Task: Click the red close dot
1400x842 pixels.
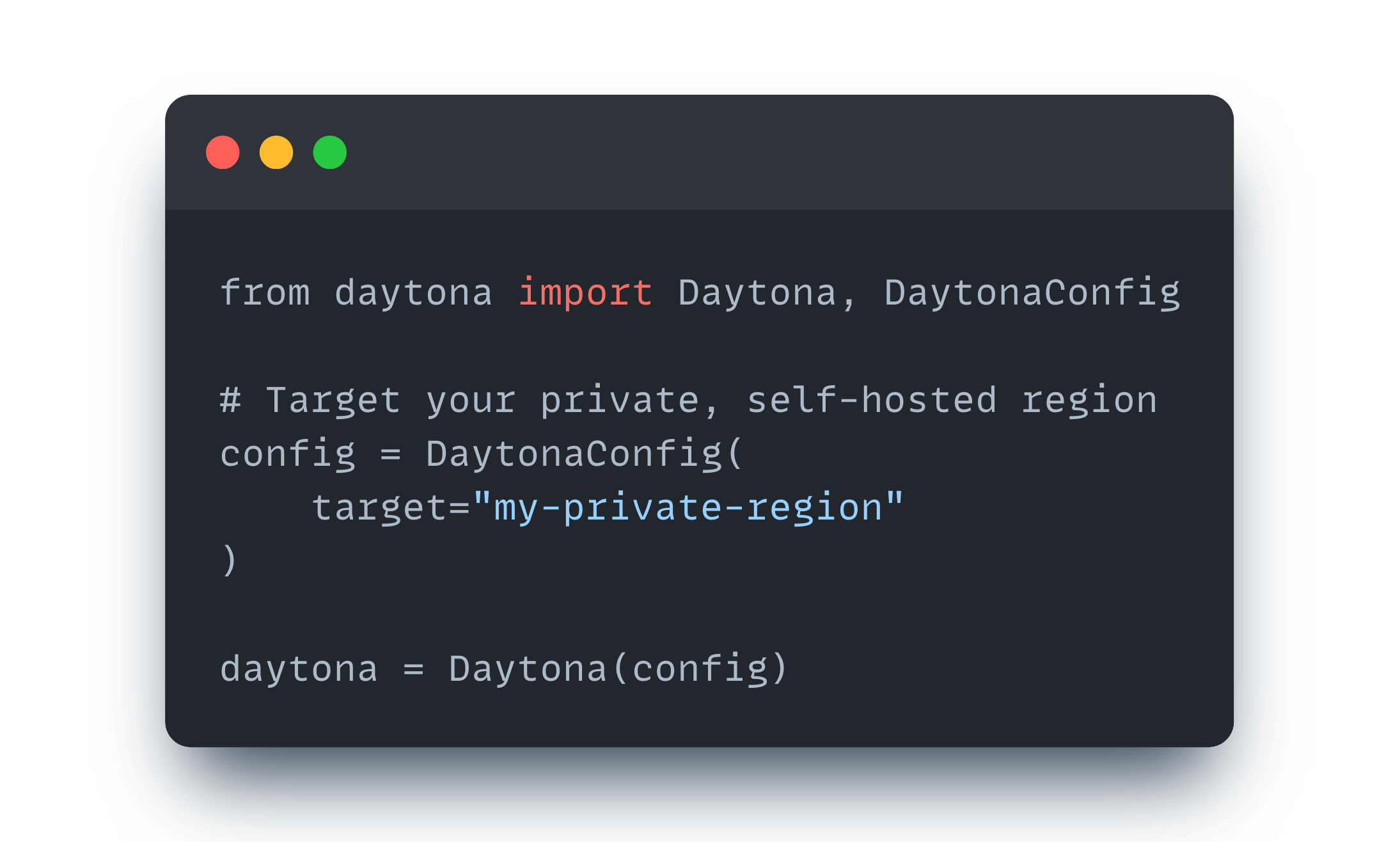Action: 223,152
